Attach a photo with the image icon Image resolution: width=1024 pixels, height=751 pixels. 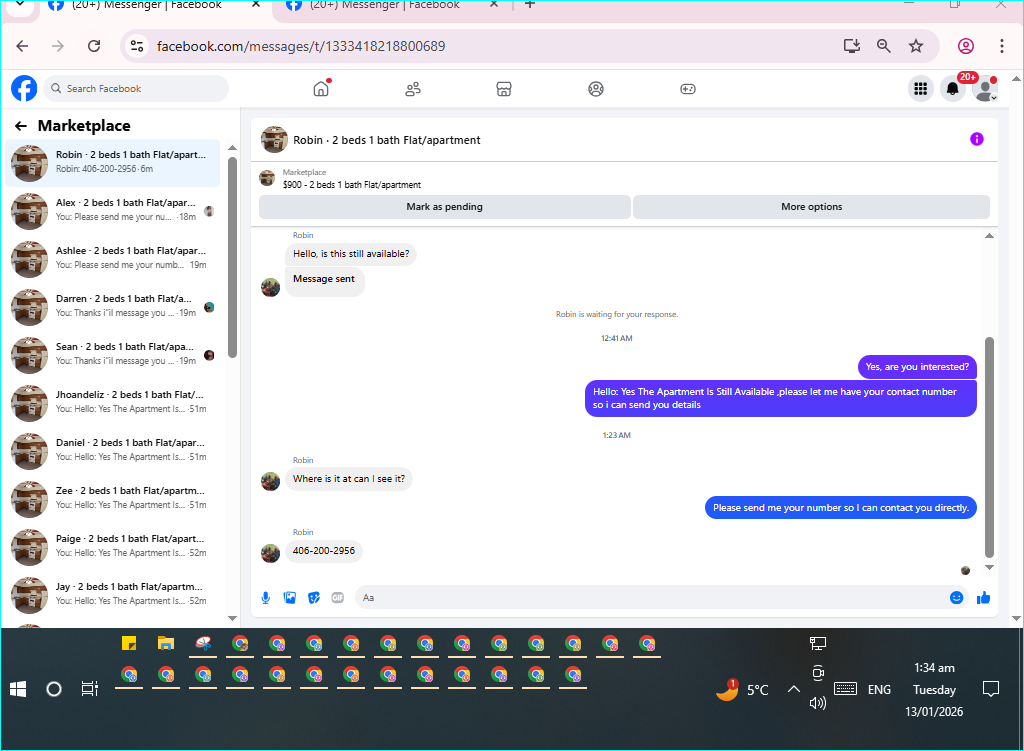(x=290, y=598)
